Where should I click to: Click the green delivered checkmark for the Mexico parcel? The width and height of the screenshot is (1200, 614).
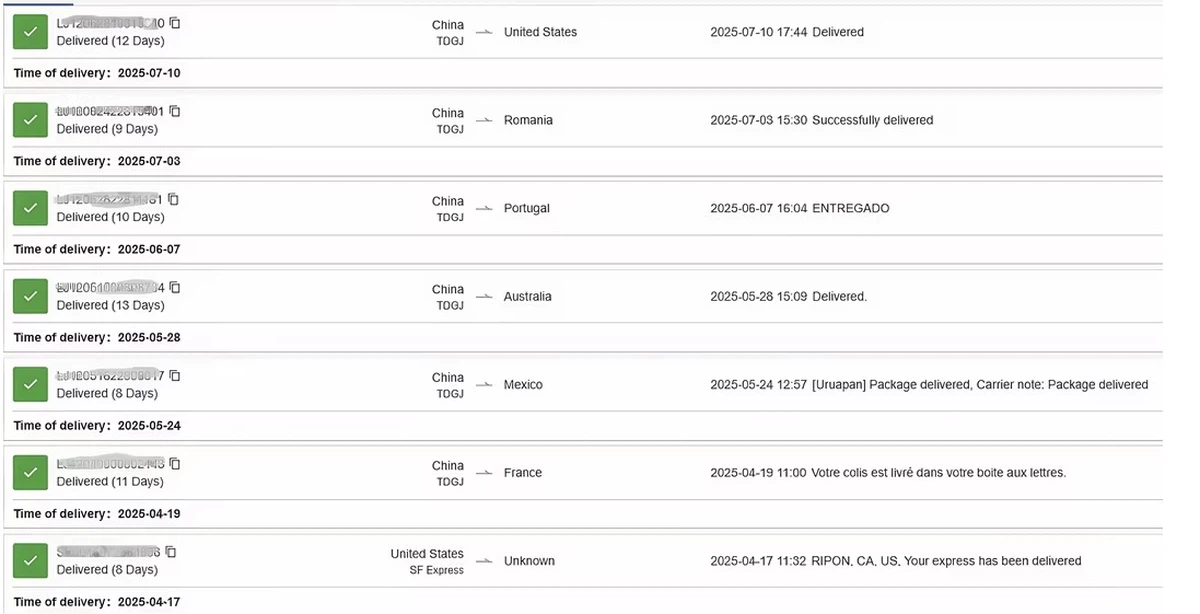30,383
